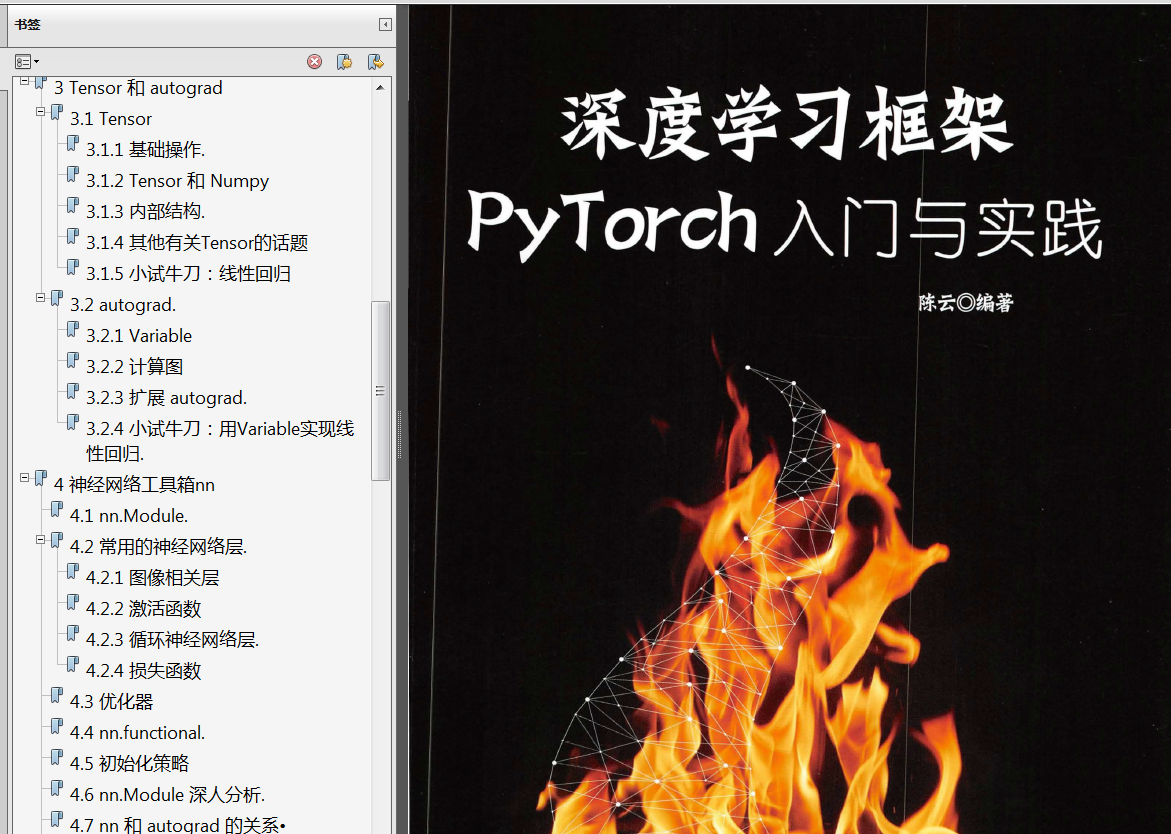
Task: Jump to bookmark '4.5 初始化策略'
Action: click(x=129, y=764)
